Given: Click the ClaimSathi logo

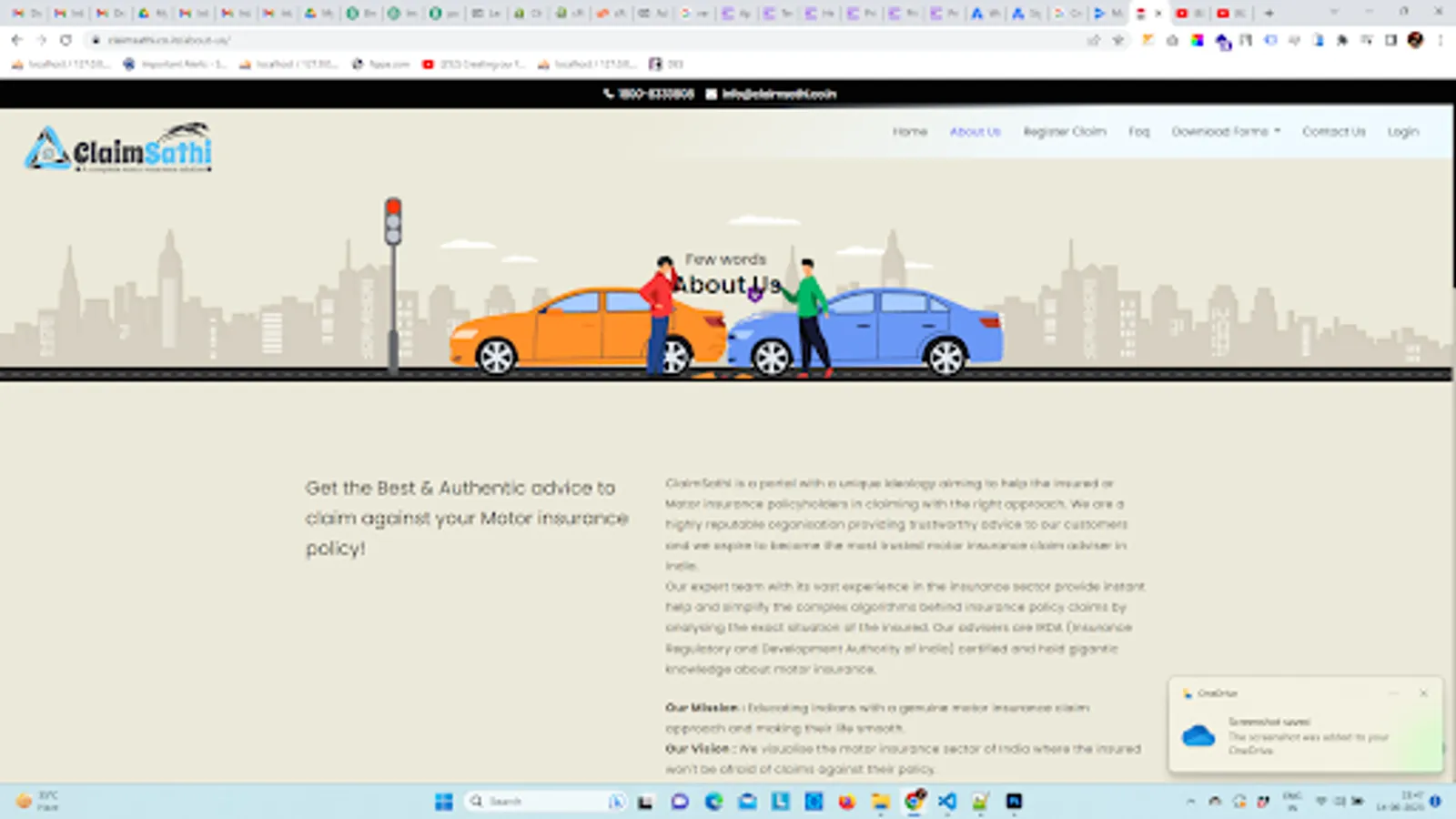Looking at the screenshot, I should (x=118, y=148).
